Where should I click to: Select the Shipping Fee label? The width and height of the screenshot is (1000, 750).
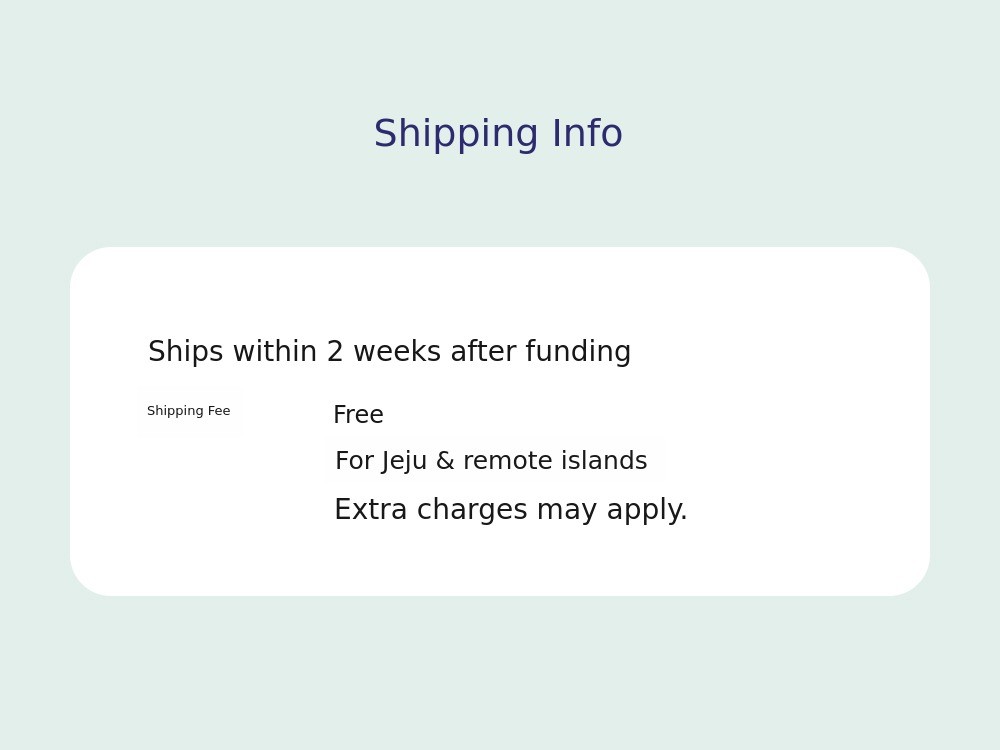pos(188,411)
